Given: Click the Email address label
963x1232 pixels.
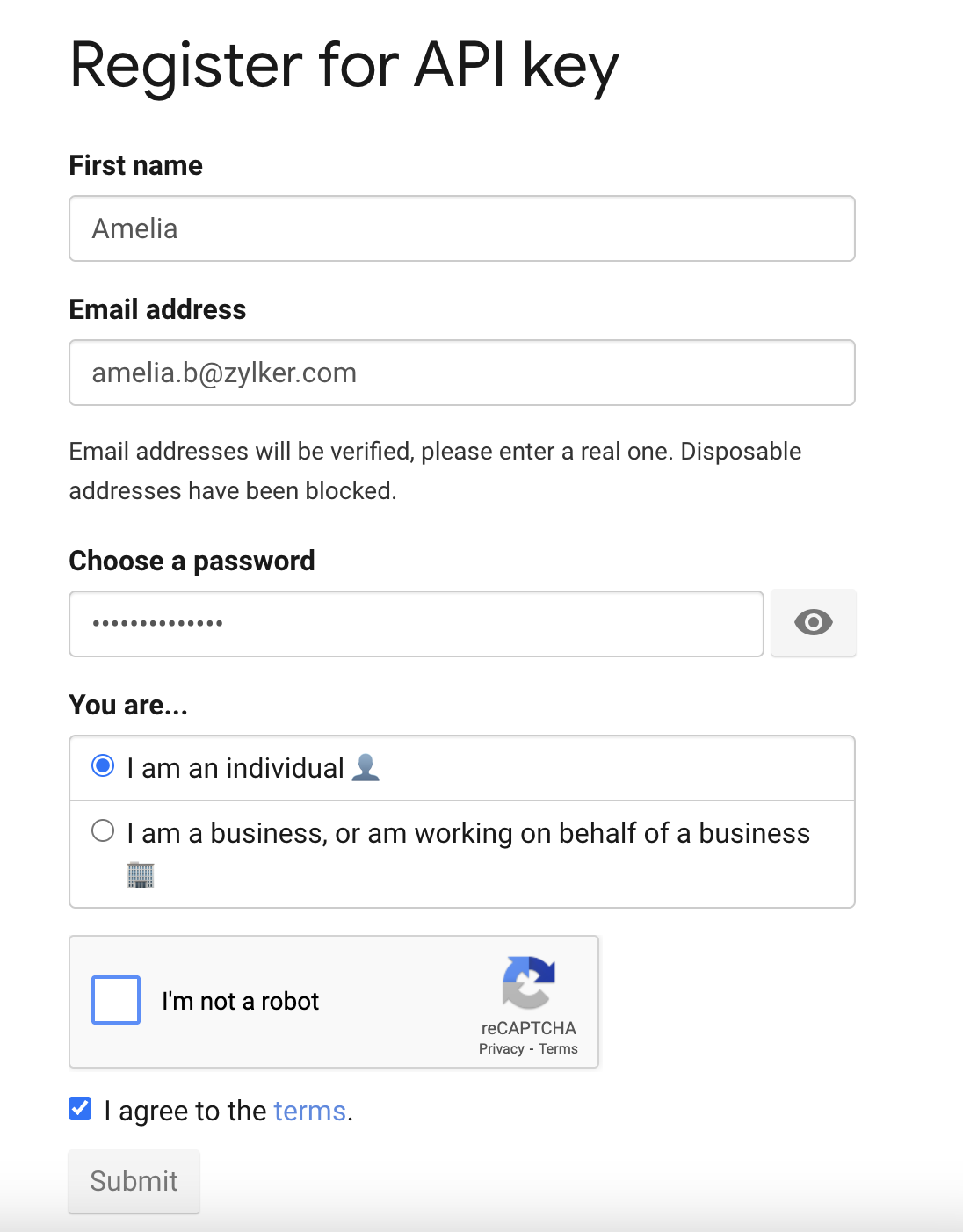Looking at the screenshot, I should (x=158, y=309).
